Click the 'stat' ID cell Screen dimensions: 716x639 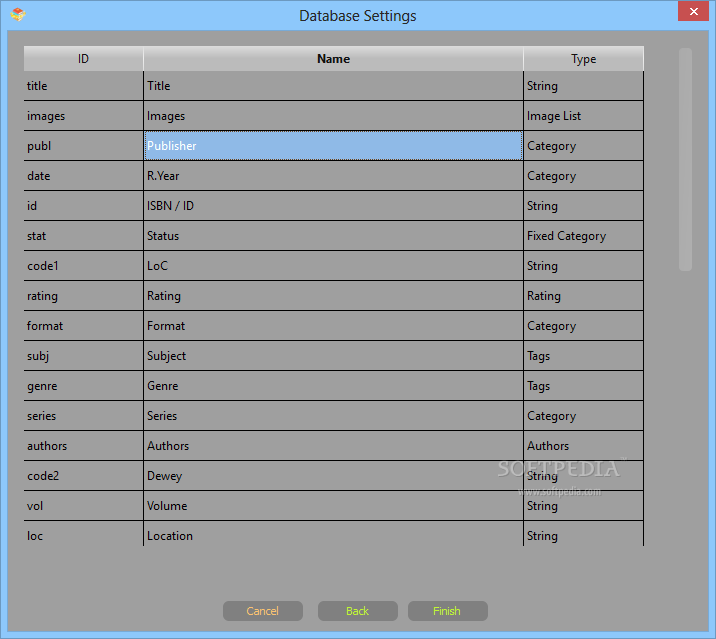84,236
